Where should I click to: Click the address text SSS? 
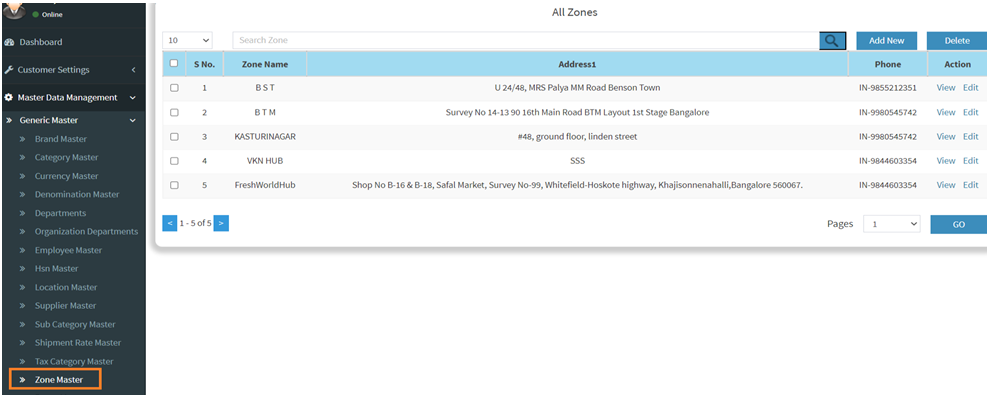(x=577, y=161)
